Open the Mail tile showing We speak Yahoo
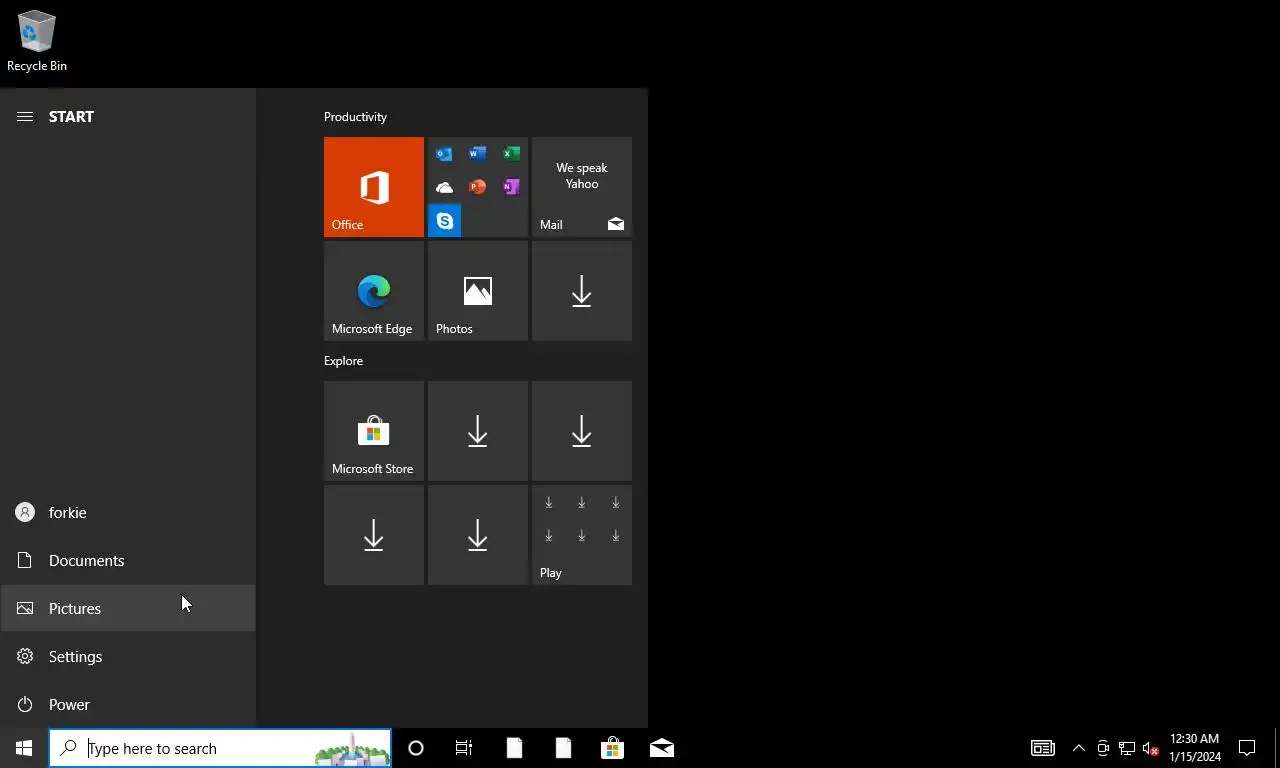The height and width of the screenshot is (768, 1280). point(582,187)
